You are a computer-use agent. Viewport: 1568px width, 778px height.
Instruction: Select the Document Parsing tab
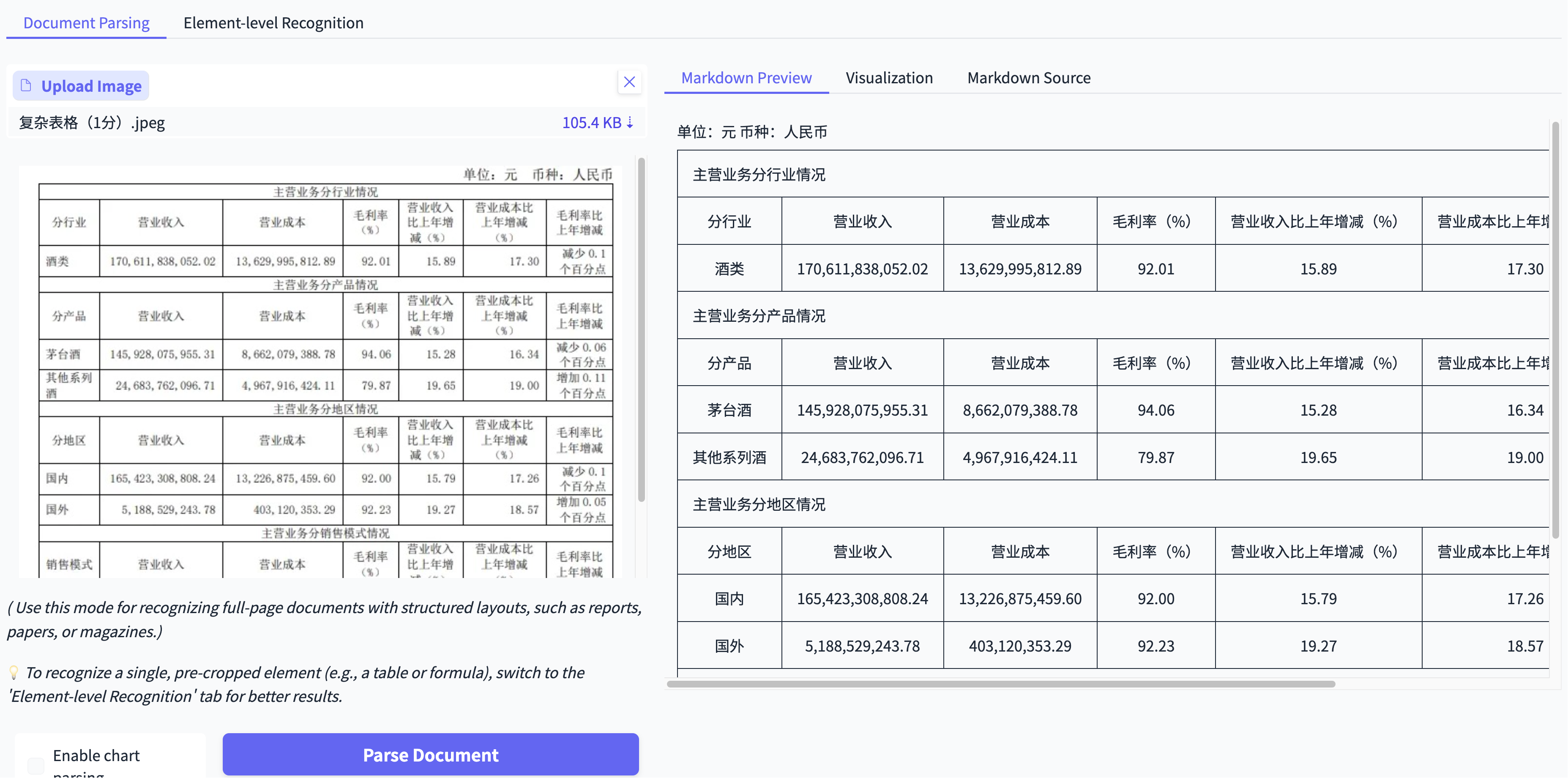[x=86, y=23]
